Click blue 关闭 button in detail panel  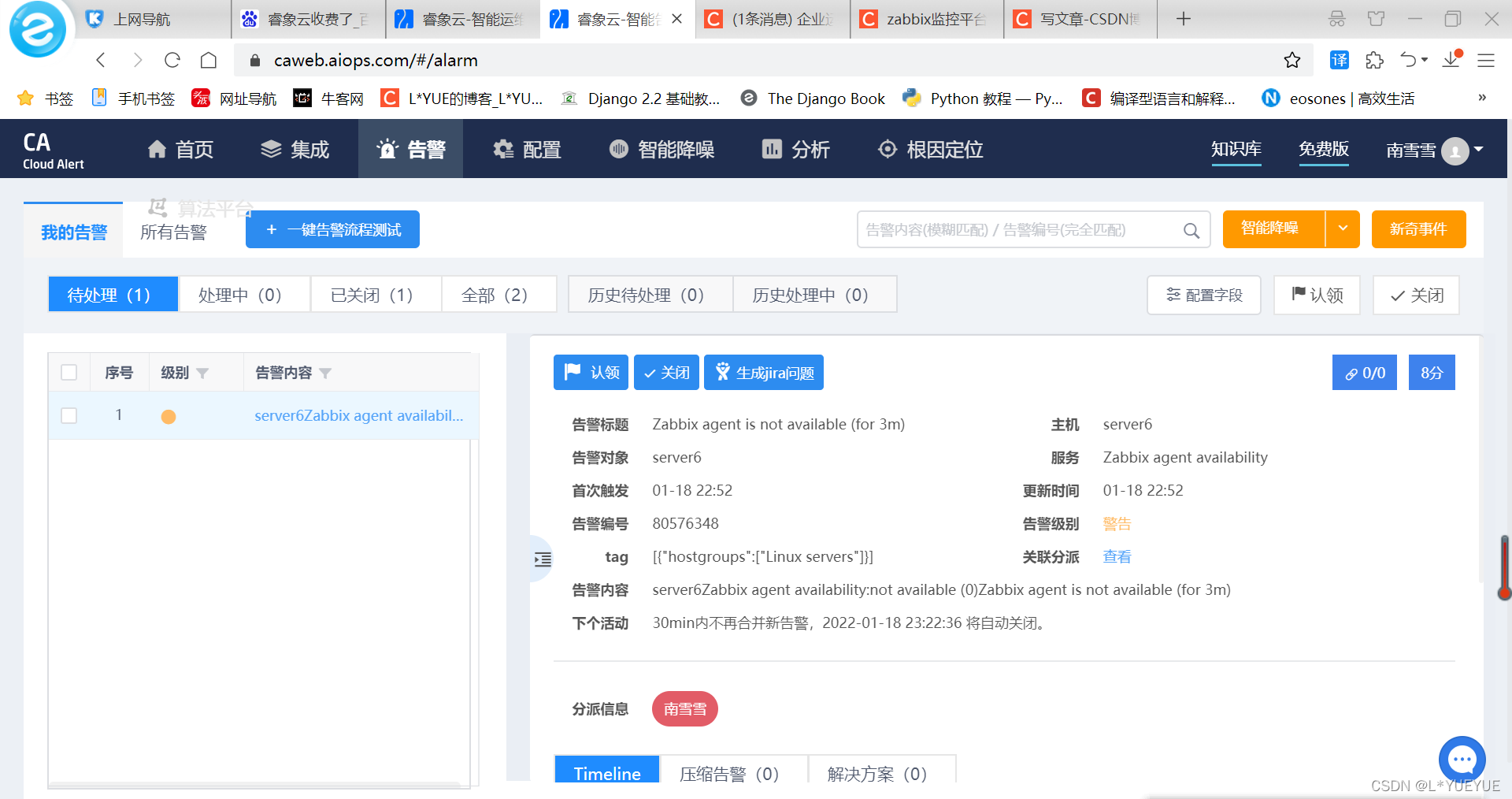click(x=666, y=372)
